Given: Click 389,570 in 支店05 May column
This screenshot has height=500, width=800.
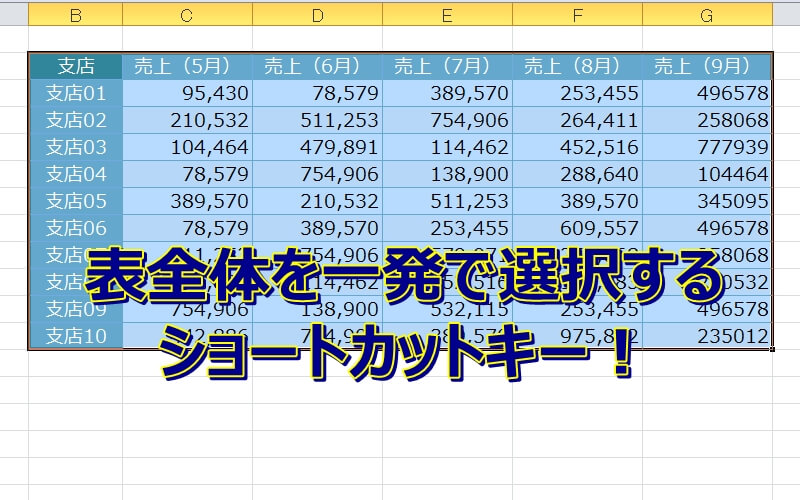Looking at the screenshot, I should (187, 201).
